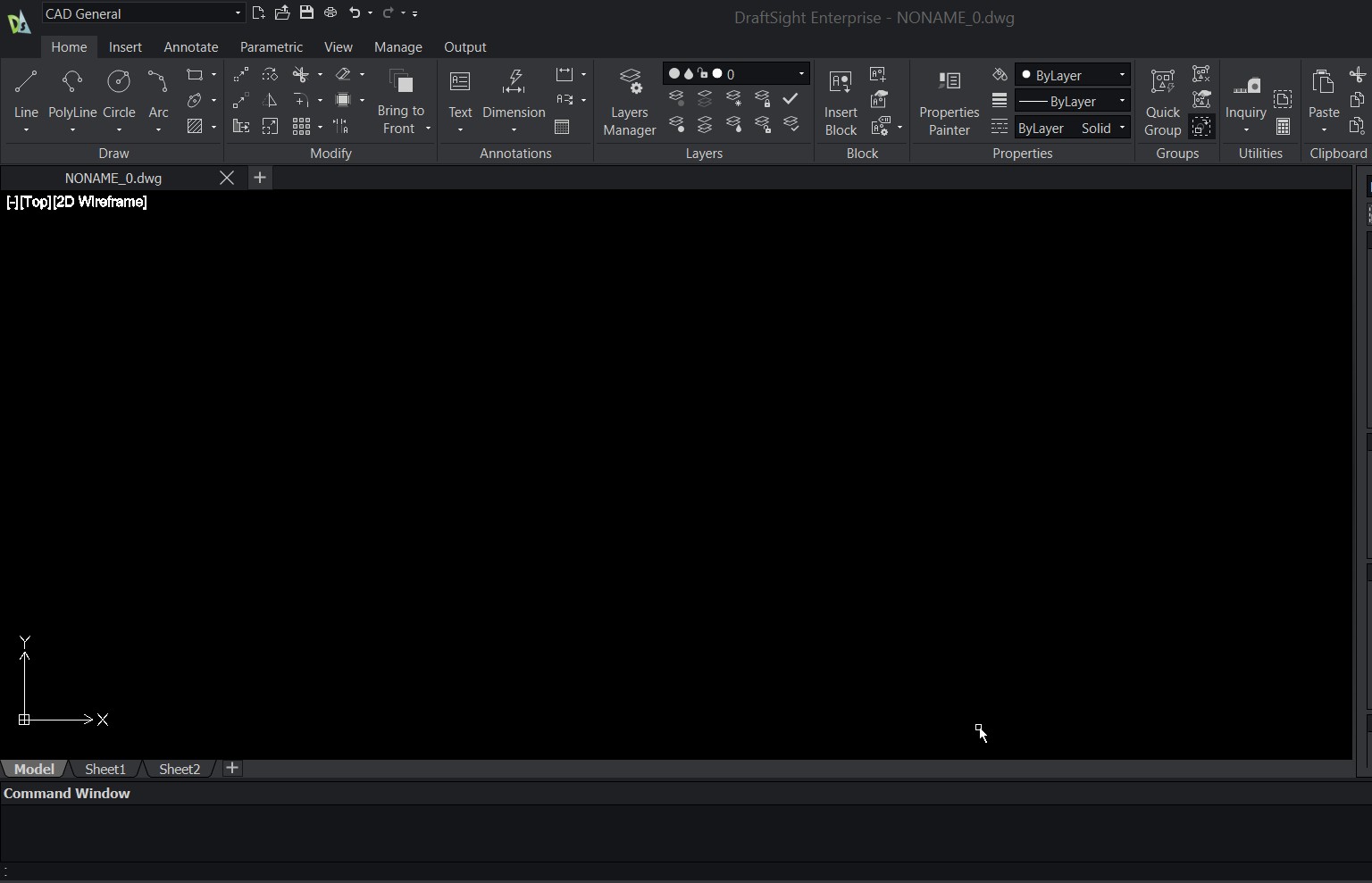Toggle the [-] viewport controls label
Screen dimensions: 1372x883
(x=13, y=202)
